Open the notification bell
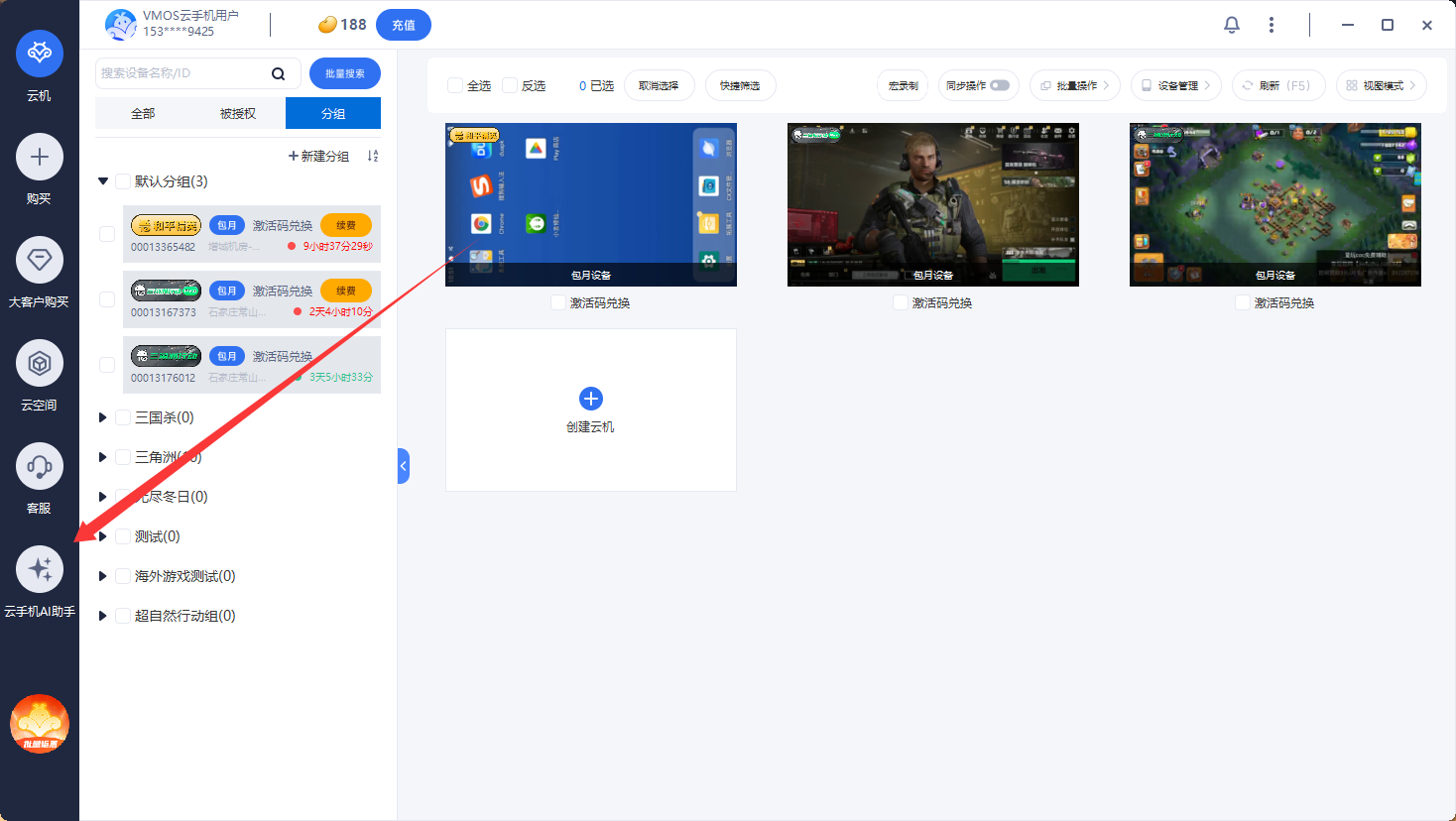The height and width of the screenshot is (821, 1456). tap(1232, 25)
